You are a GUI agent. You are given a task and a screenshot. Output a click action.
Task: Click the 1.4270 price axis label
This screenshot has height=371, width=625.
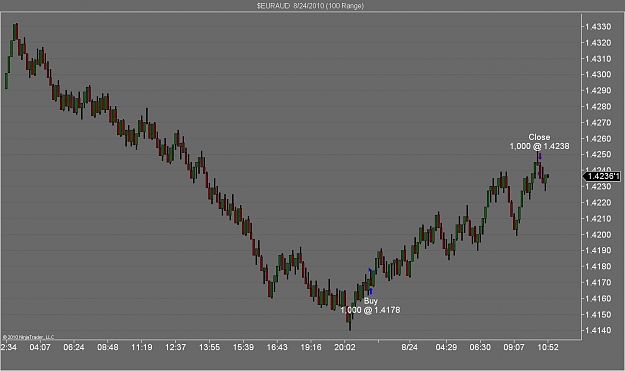(x=597, y=122)
